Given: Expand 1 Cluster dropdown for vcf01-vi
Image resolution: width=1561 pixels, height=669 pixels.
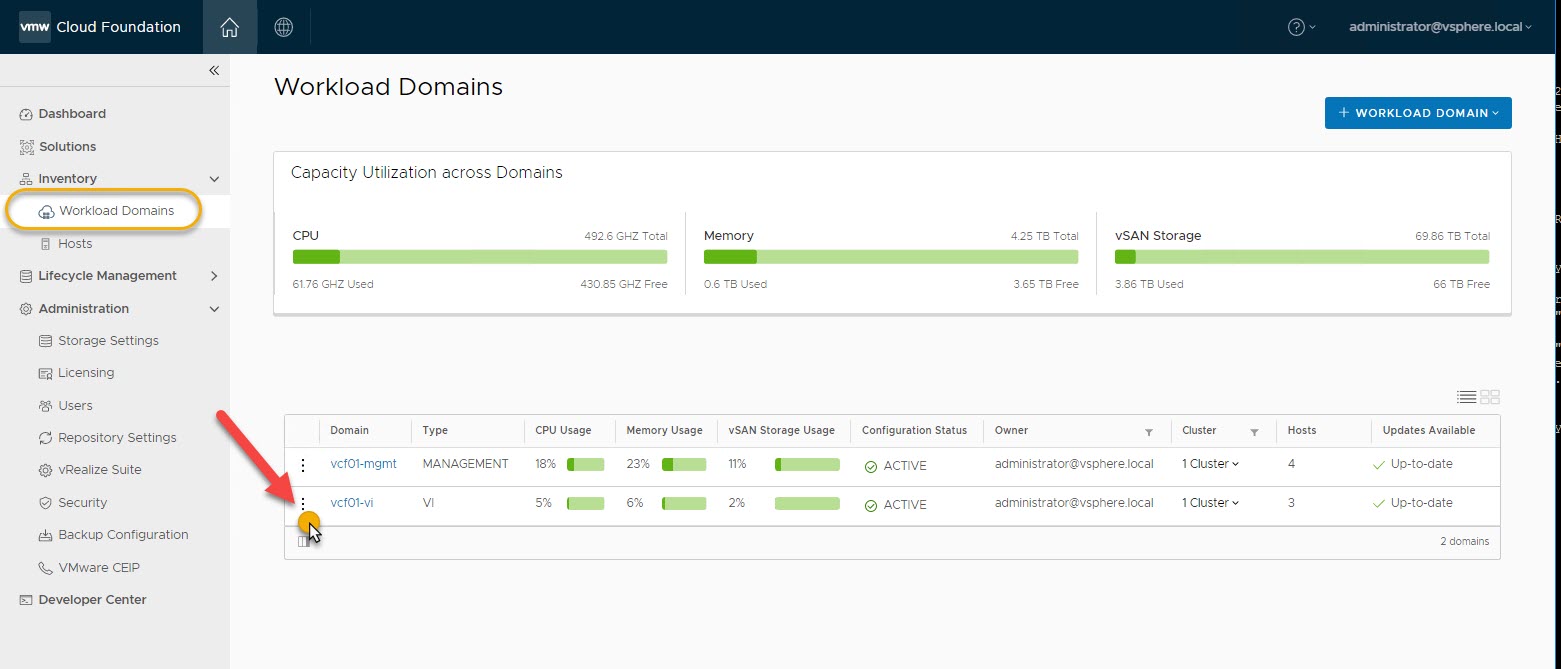Looking at the screenshot, I should [x=1210, y=503].
